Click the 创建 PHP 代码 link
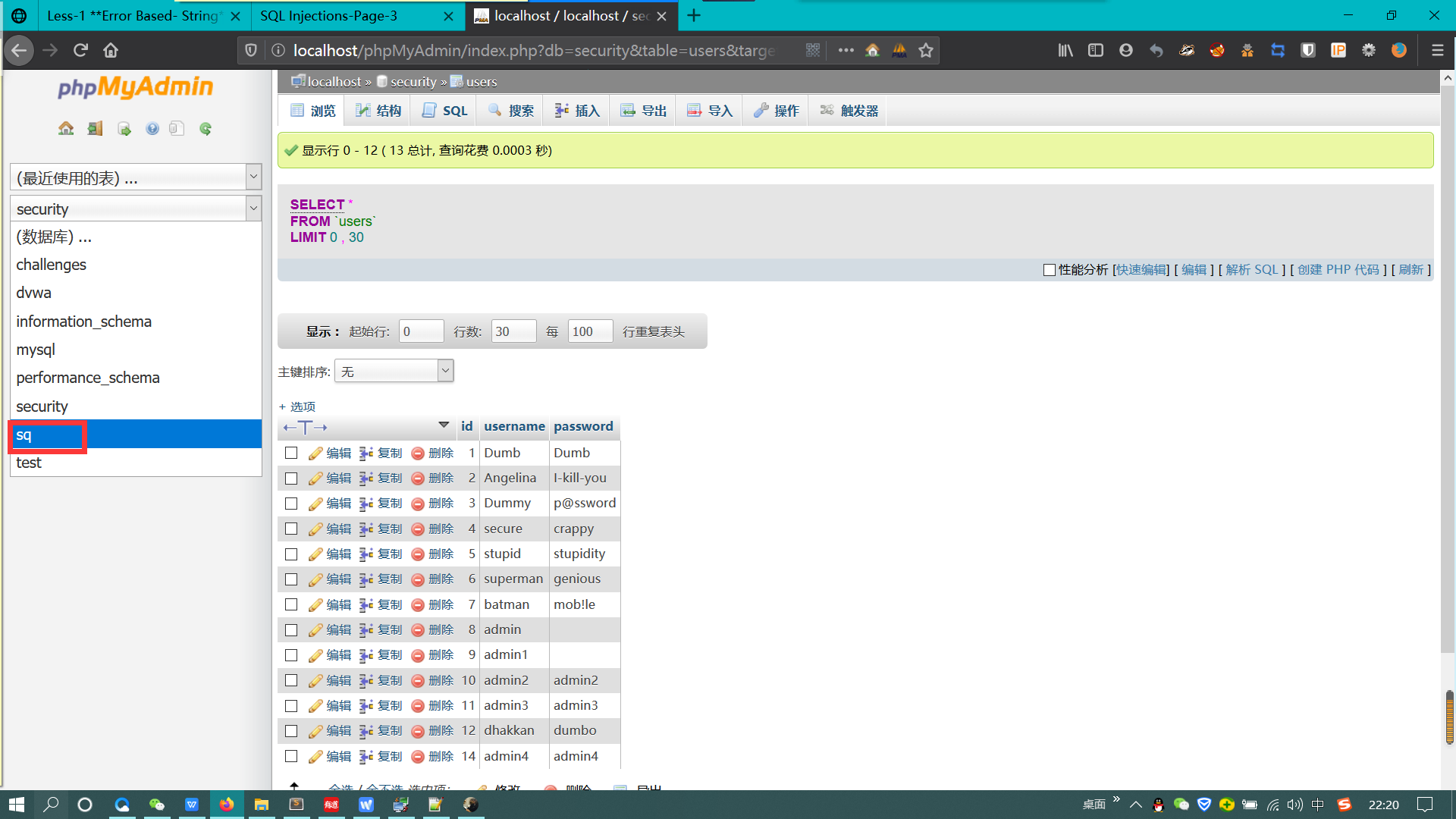Screen dimensions: 1456x819 coord(1338,270)
